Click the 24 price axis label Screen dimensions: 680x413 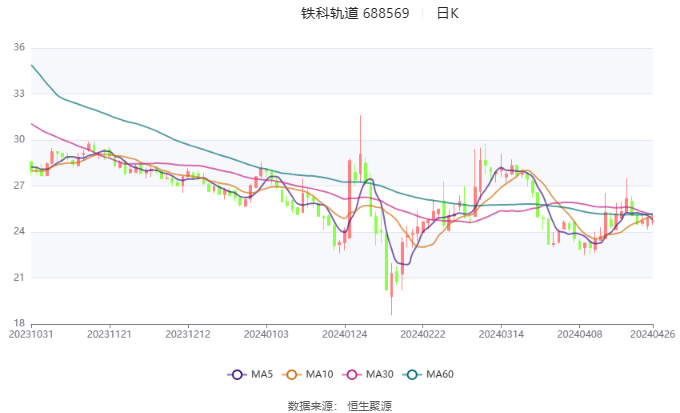click(19, 231)
